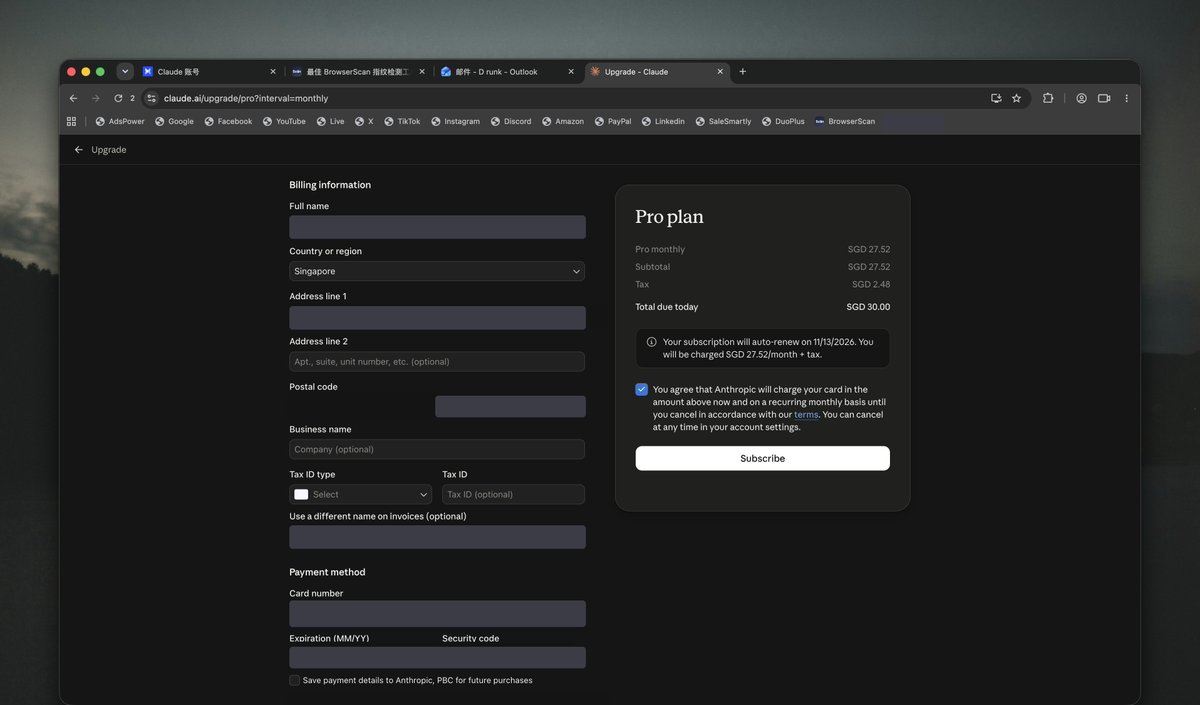Click the Card number field
Image resolution: width=1200 pixels, height=705 pixels.
coord(437,614)
